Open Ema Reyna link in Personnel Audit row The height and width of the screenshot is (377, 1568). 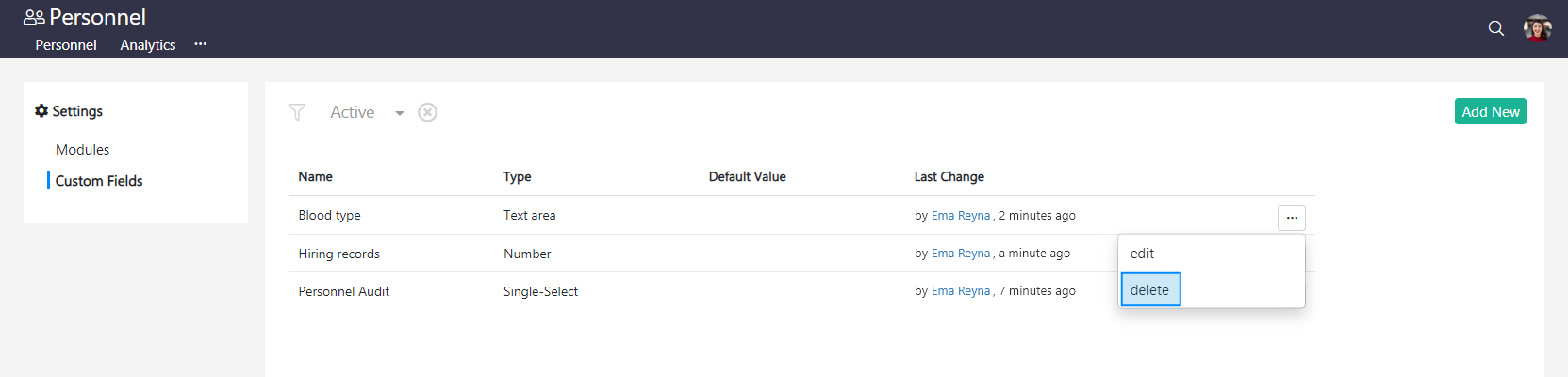961,291
